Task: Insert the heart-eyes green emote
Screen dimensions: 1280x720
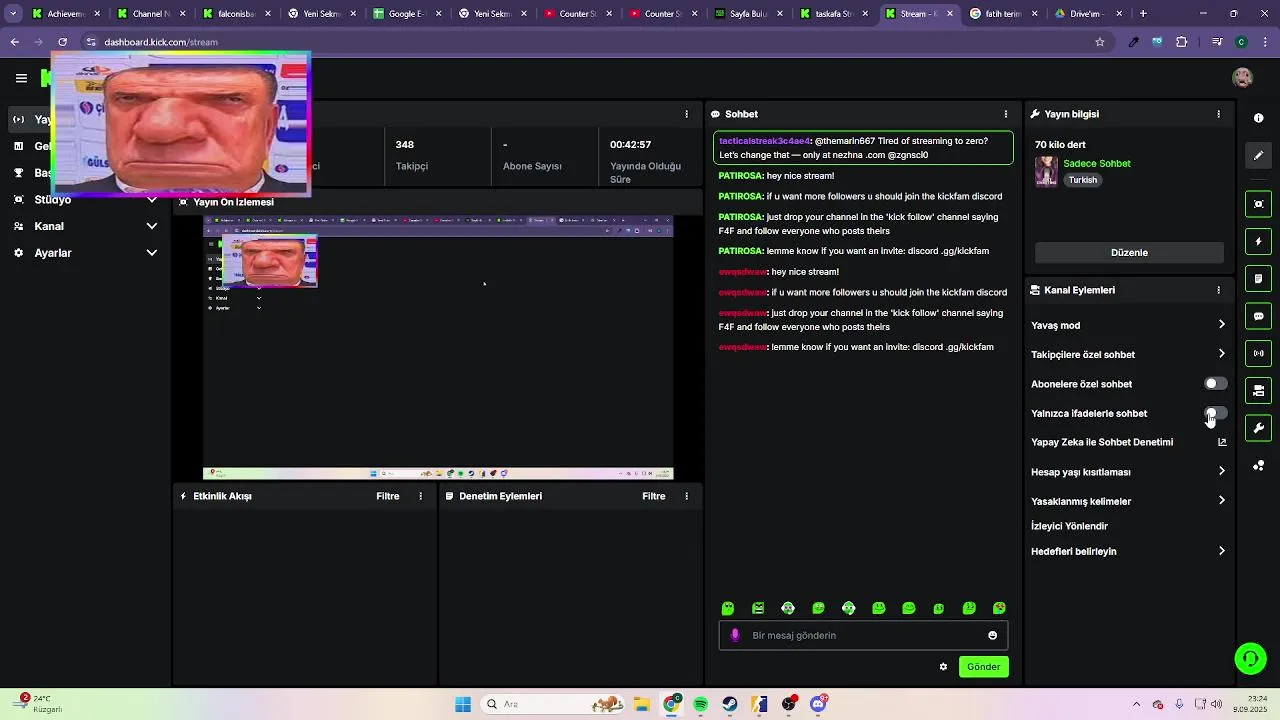Action: tap(999, 608)
